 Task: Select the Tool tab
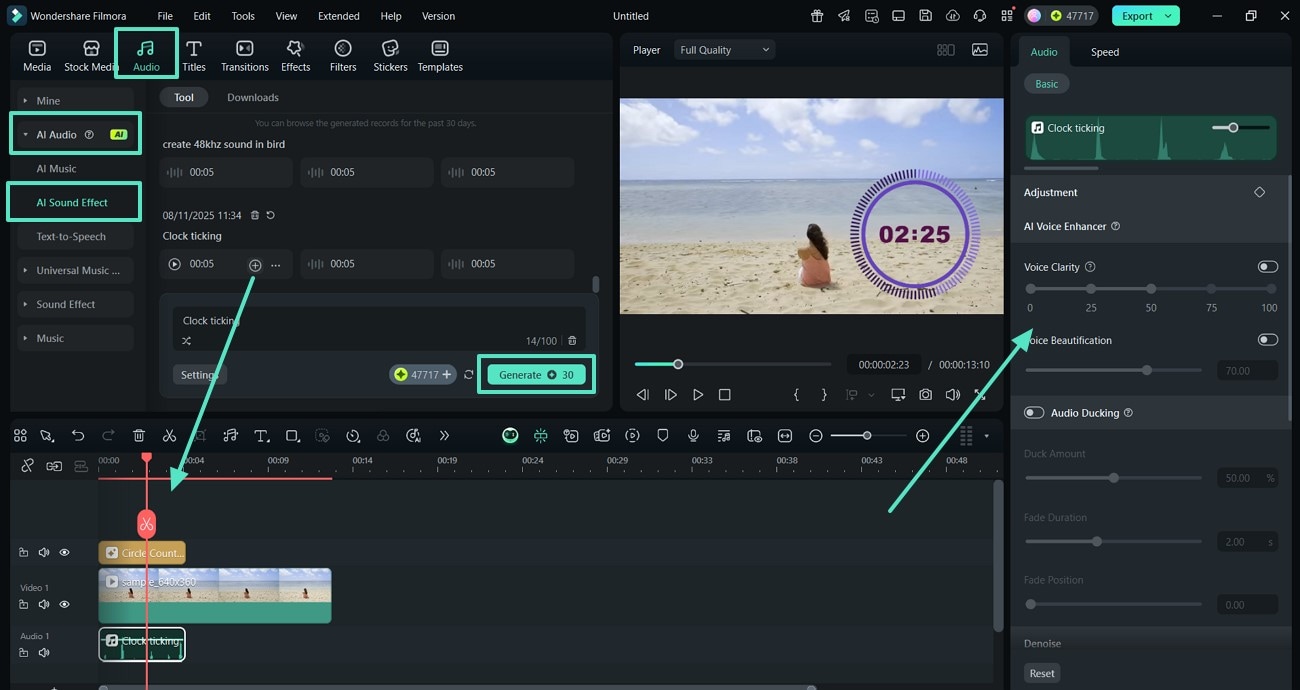click(x=184, y=97)
